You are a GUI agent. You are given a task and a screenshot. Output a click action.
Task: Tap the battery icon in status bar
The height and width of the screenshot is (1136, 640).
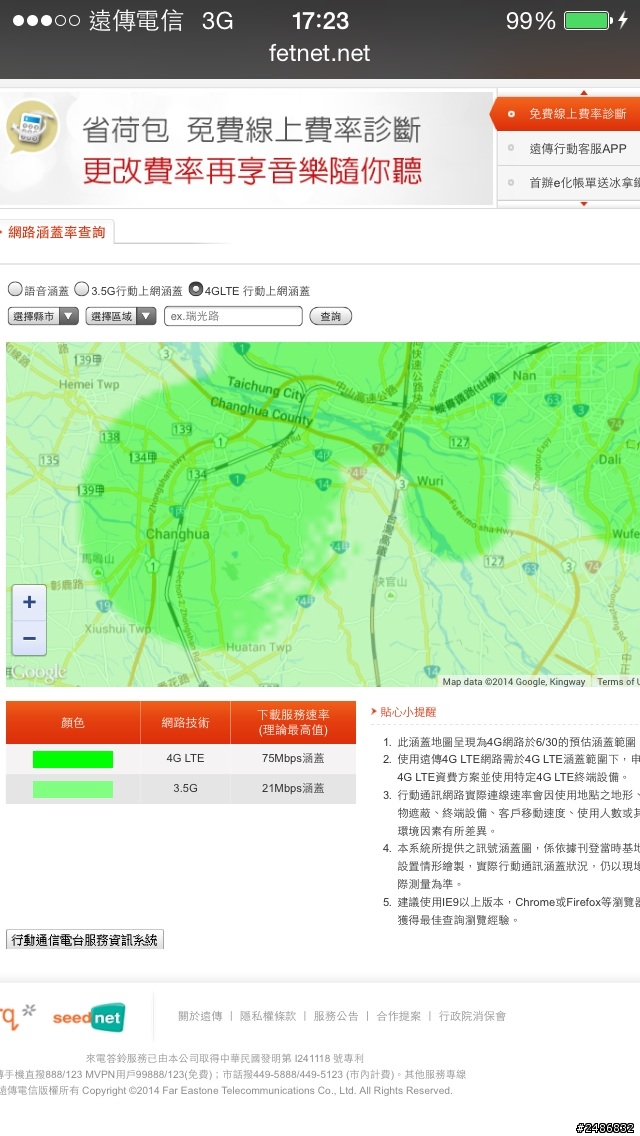pos(587,20)
